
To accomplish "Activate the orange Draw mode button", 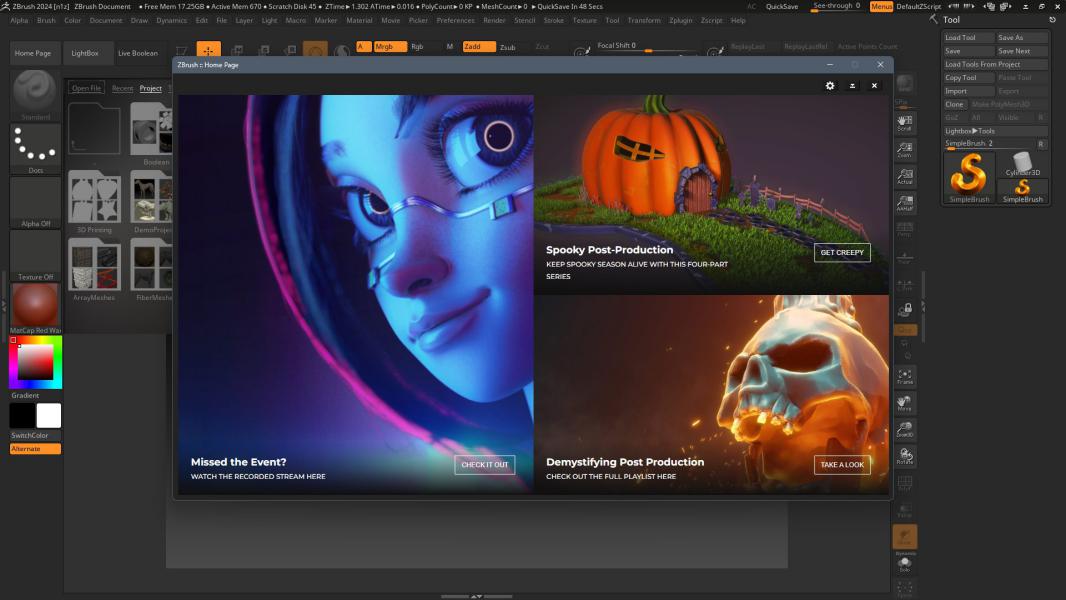I will 209,50.
